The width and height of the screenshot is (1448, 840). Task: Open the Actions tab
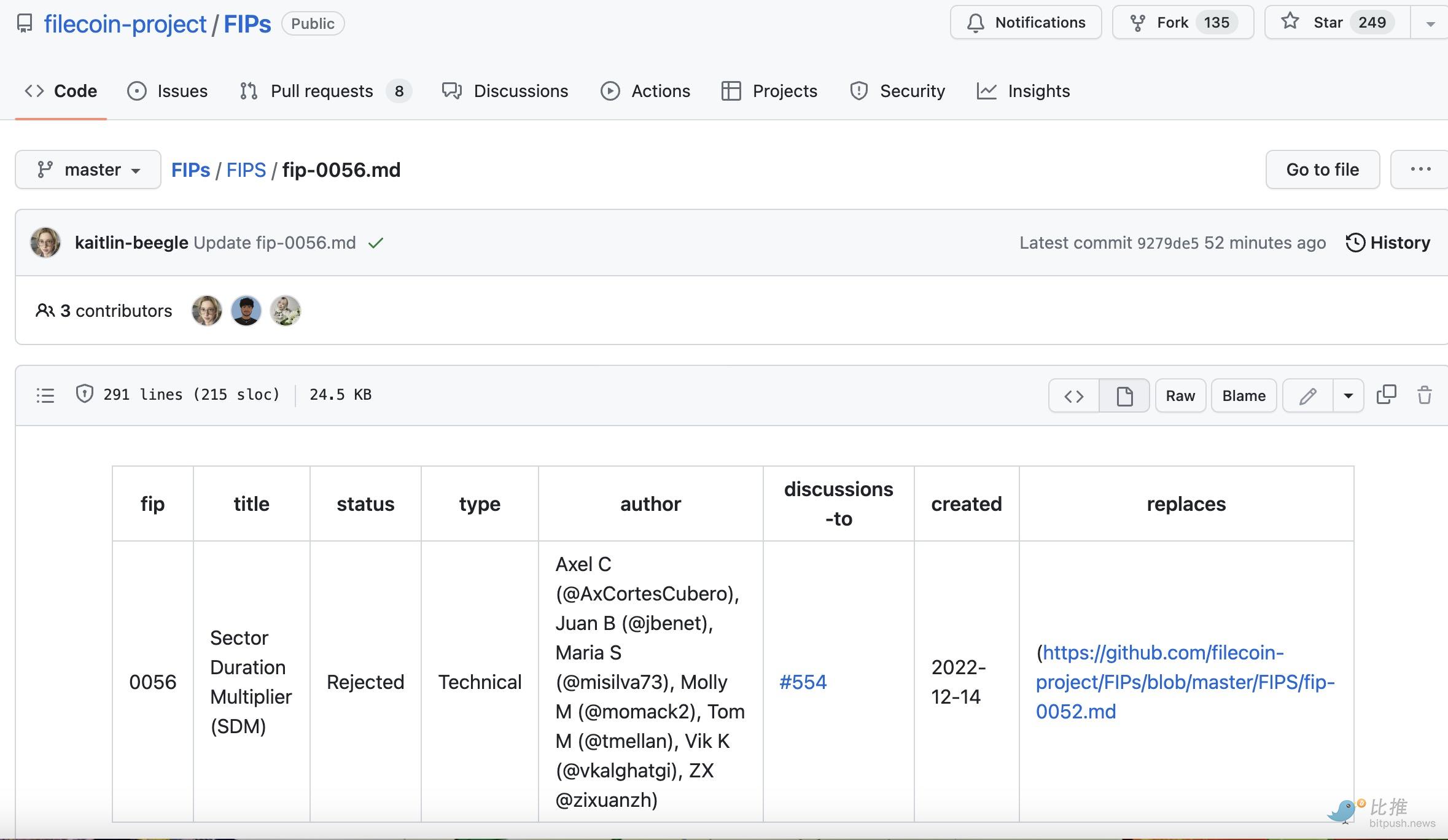[645, 91]
